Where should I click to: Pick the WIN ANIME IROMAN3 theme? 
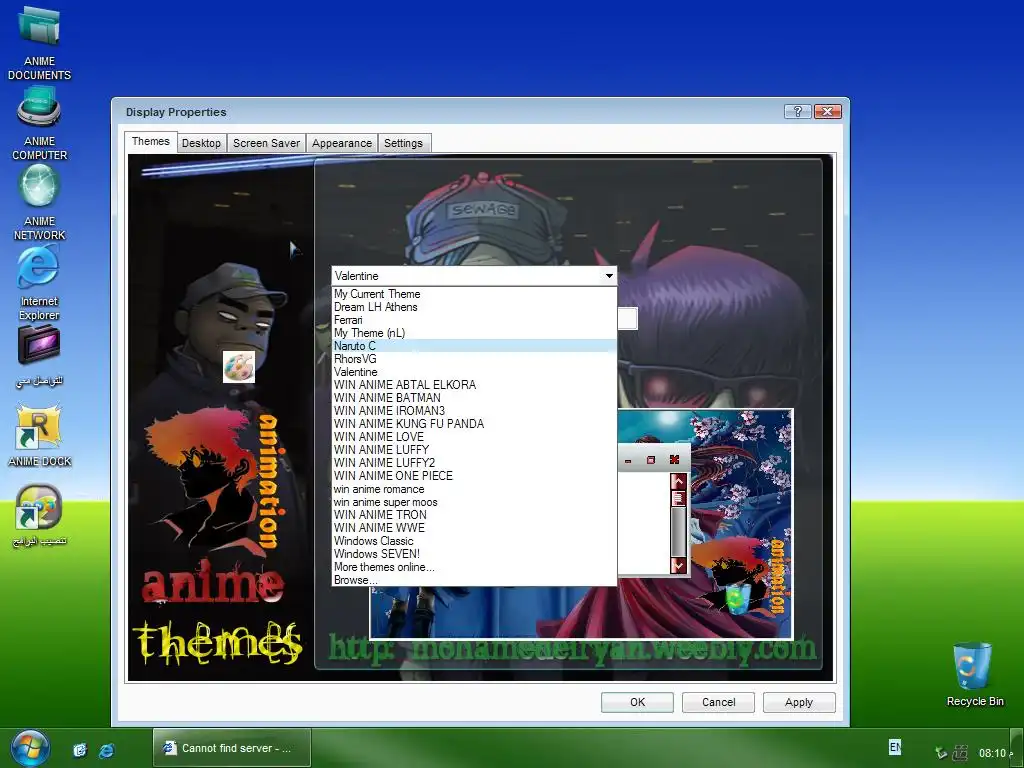click(474, 411)
